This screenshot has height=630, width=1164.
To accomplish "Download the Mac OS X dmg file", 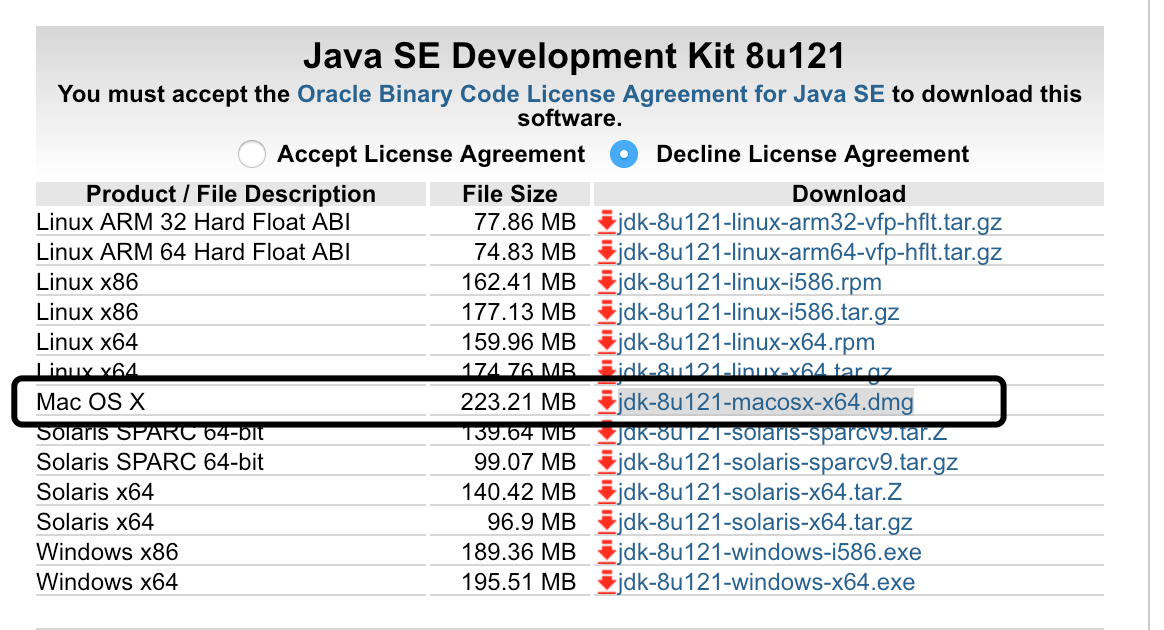I will [766, 402].
